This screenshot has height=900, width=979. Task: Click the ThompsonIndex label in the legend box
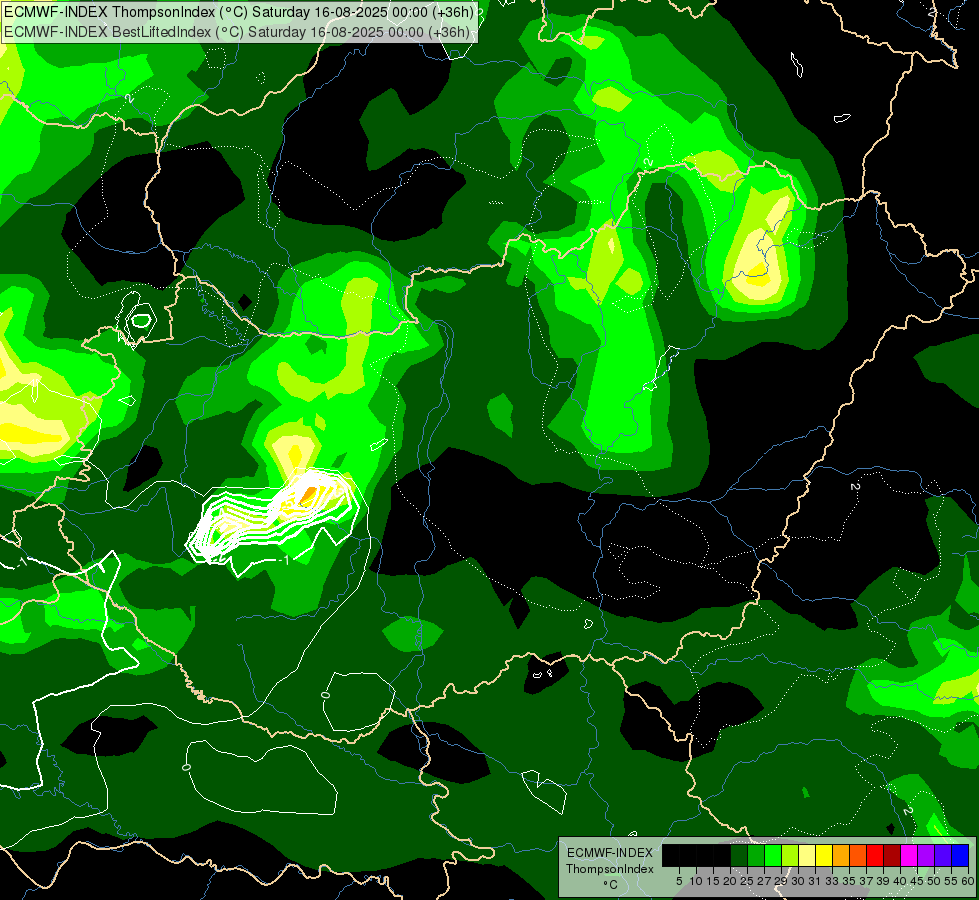coord(610,869)
